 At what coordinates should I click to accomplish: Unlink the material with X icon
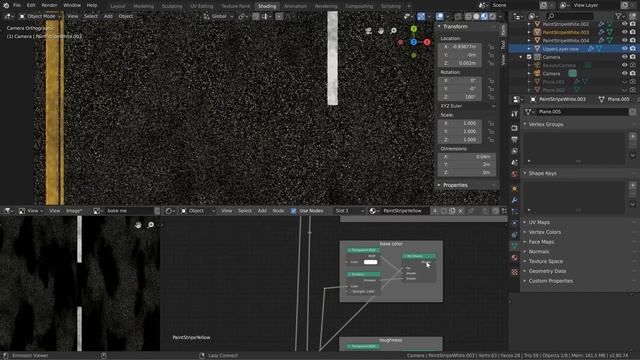click(x=461, y=211)
